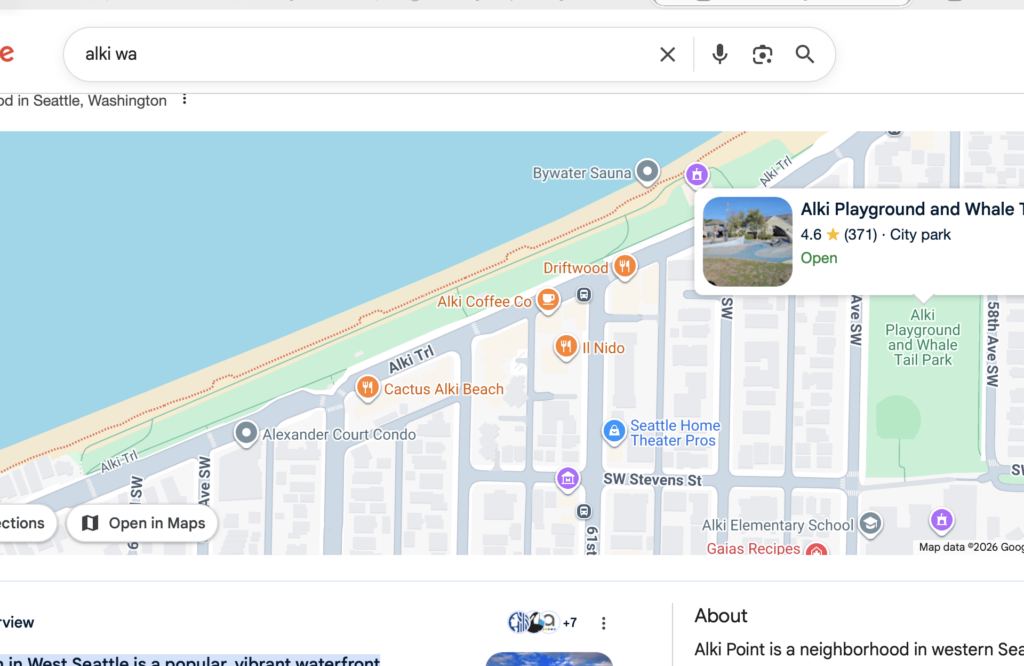
Task: Open the Gaias Recipes map pin
Action: 817,550
